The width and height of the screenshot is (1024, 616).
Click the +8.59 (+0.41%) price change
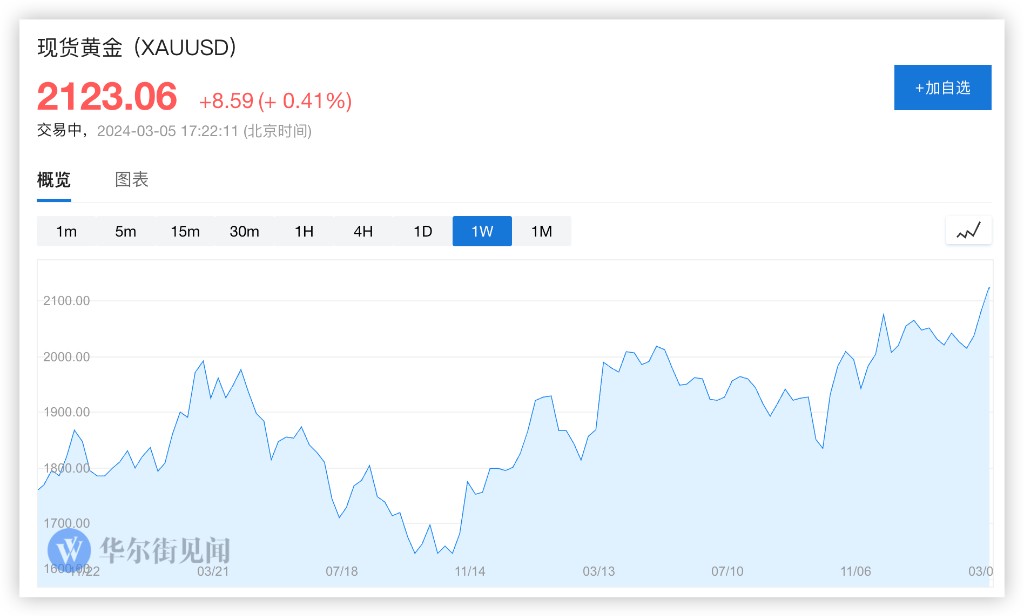point(275,101)
